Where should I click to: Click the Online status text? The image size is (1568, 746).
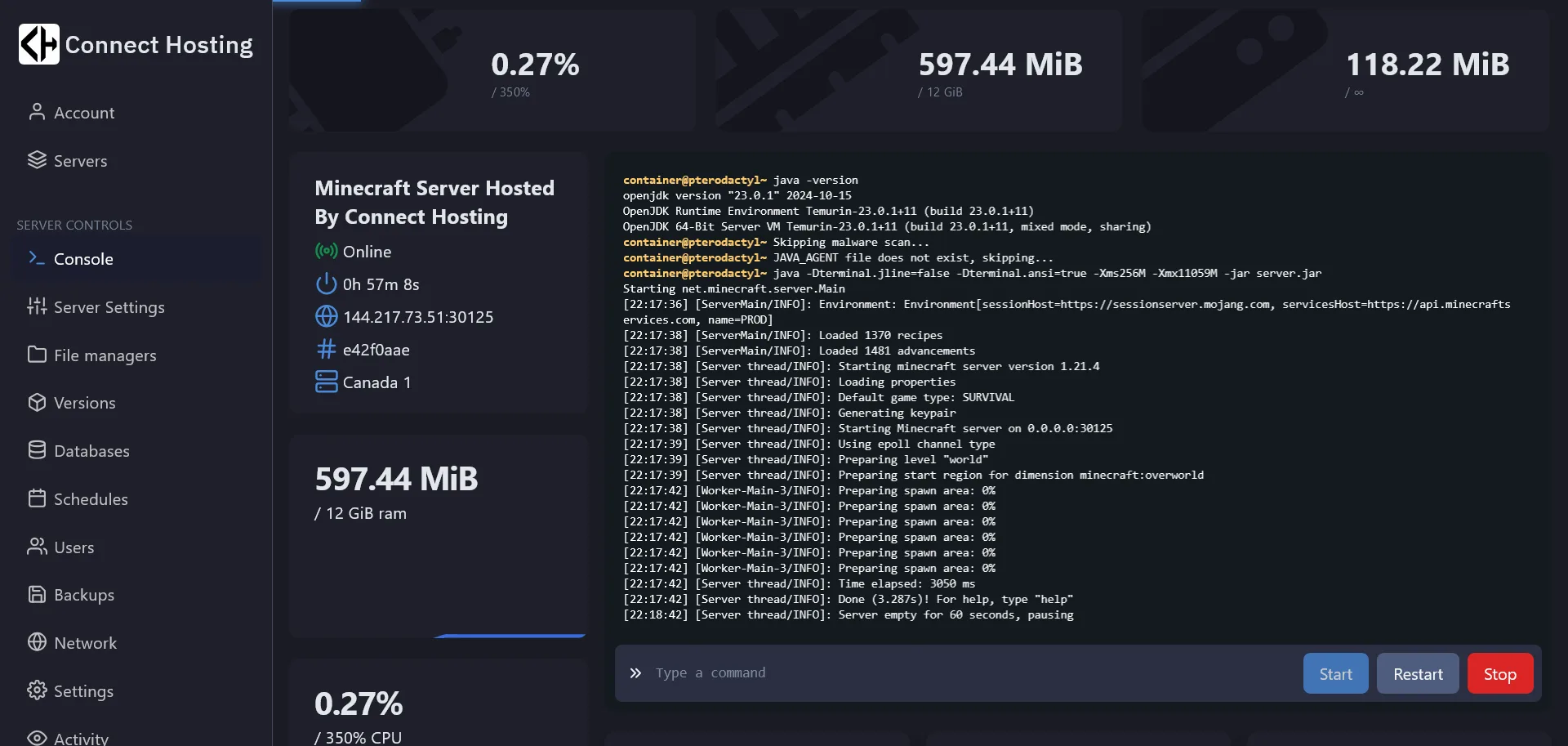pyautogui.click(x=367, y=251)
